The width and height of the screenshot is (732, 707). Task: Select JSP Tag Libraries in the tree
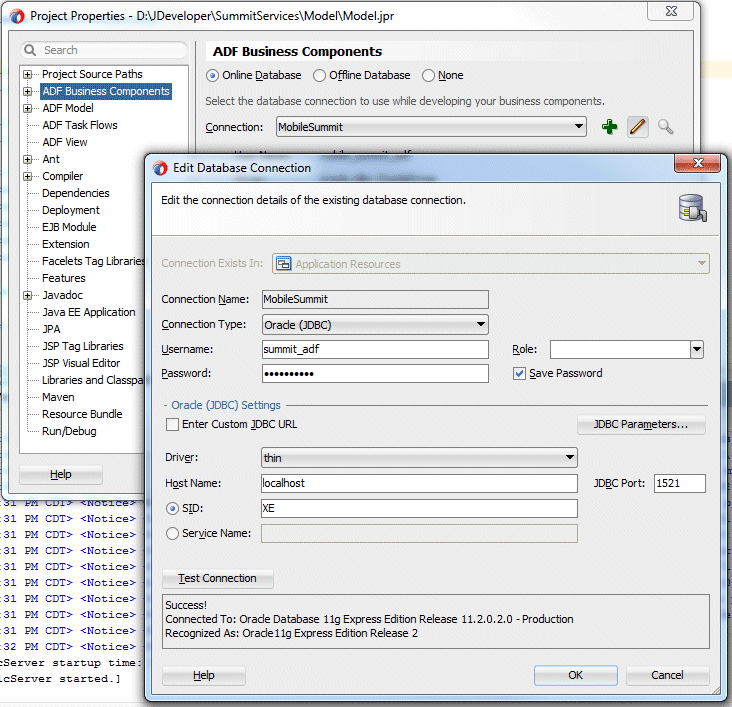(x=83, y=346)
